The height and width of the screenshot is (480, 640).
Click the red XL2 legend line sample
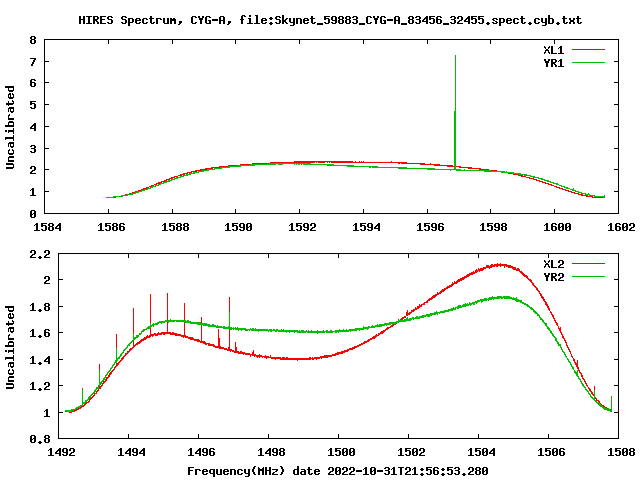point(588,264)
